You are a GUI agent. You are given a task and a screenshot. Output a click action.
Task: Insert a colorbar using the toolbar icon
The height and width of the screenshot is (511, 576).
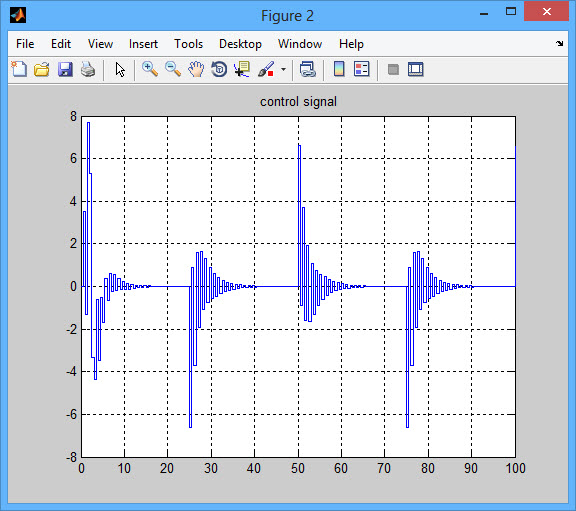pyautogui.click(x=339, y=69)
